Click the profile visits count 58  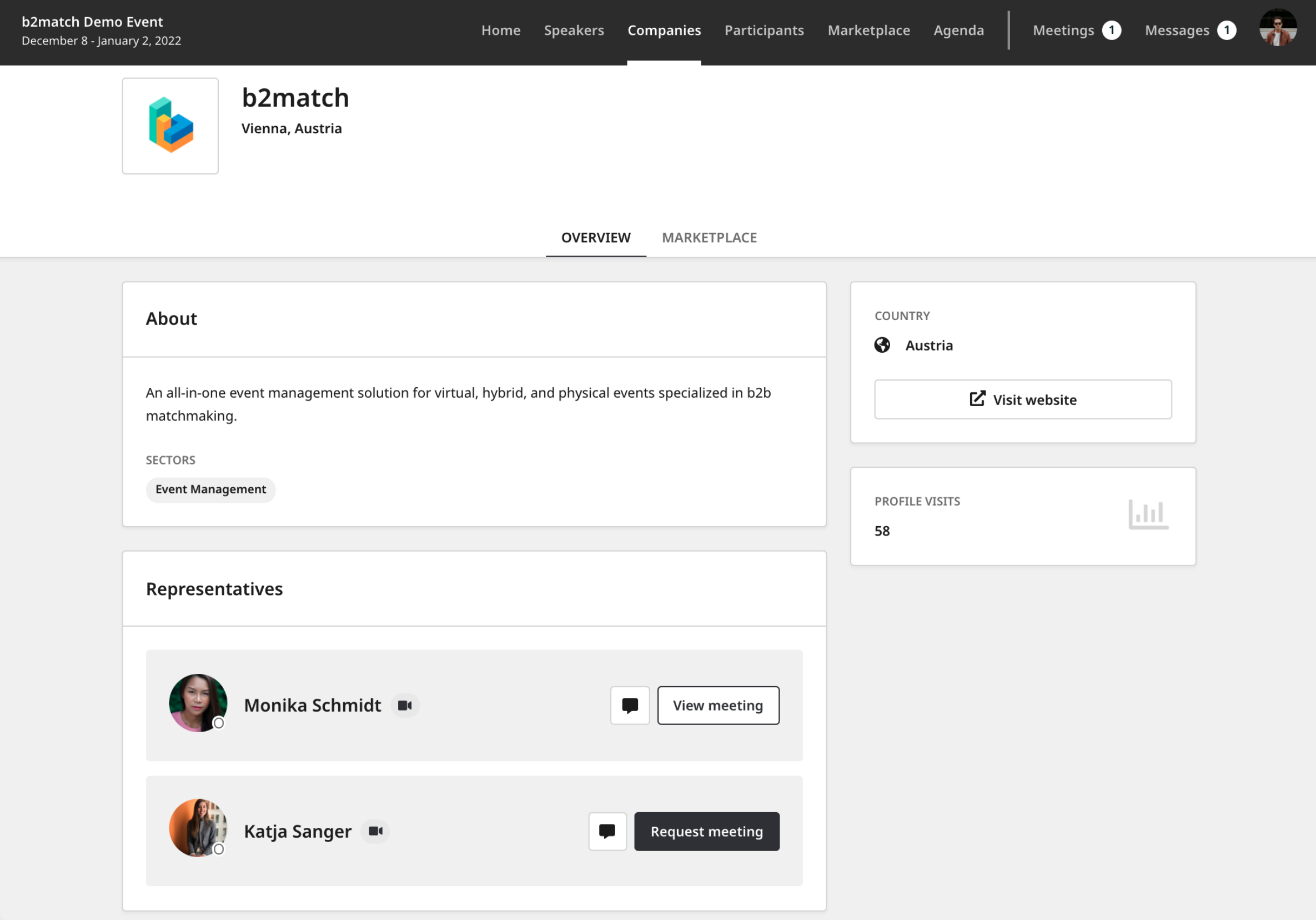(882, 531)
